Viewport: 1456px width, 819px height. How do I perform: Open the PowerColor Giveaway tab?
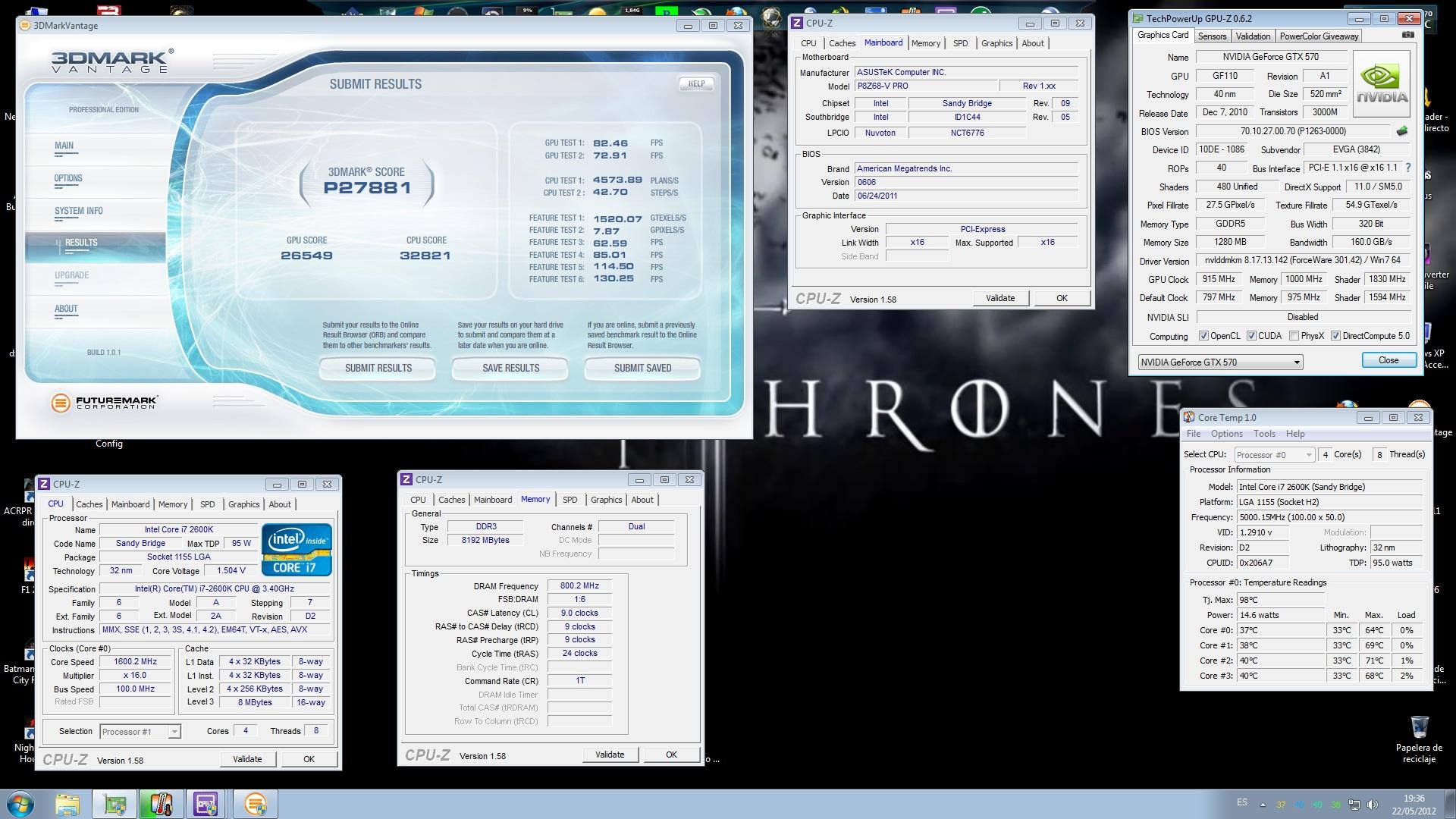tap(1319, 36)
